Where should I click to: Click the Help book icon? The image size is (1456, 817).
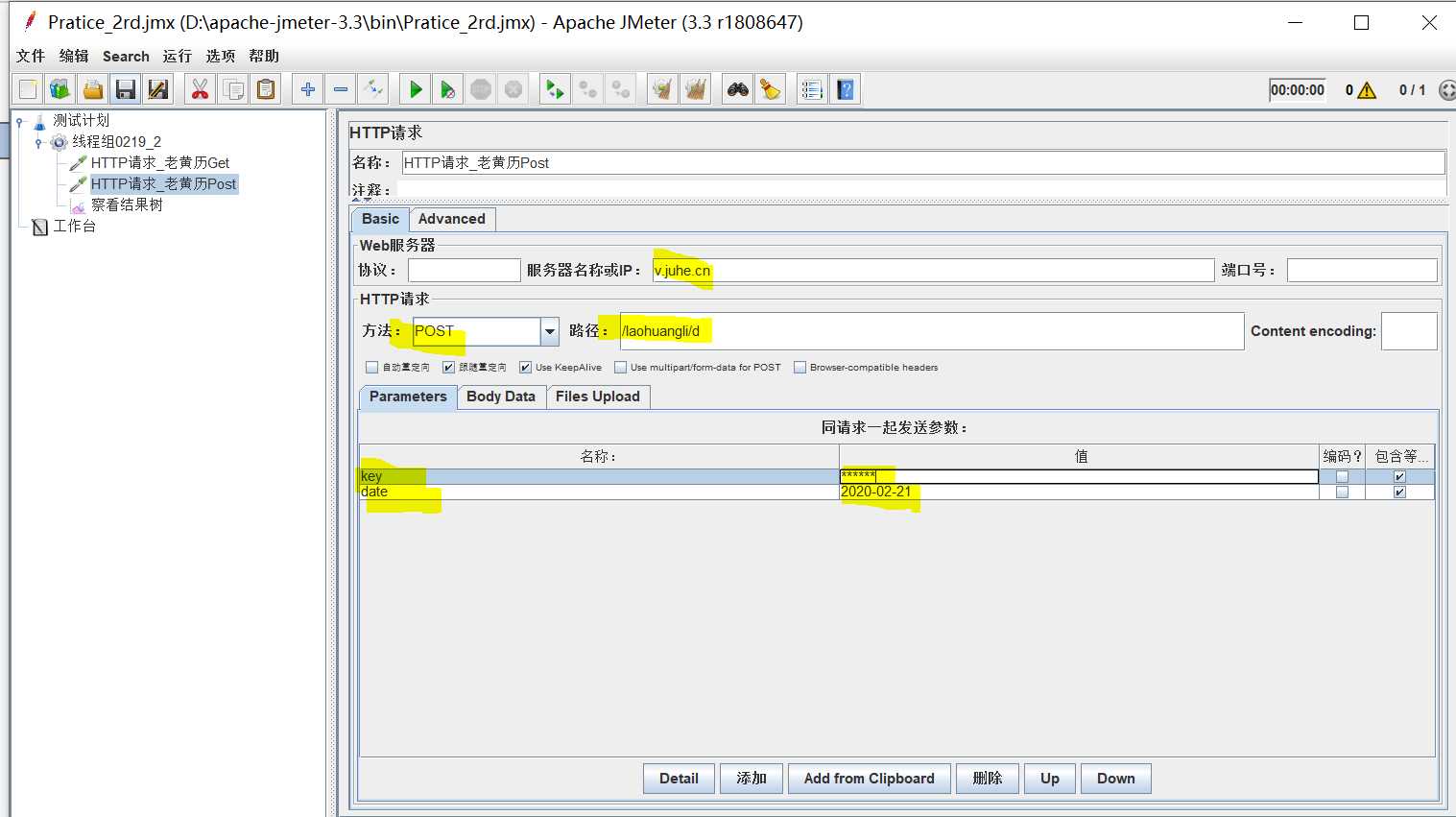pos(845,89)
